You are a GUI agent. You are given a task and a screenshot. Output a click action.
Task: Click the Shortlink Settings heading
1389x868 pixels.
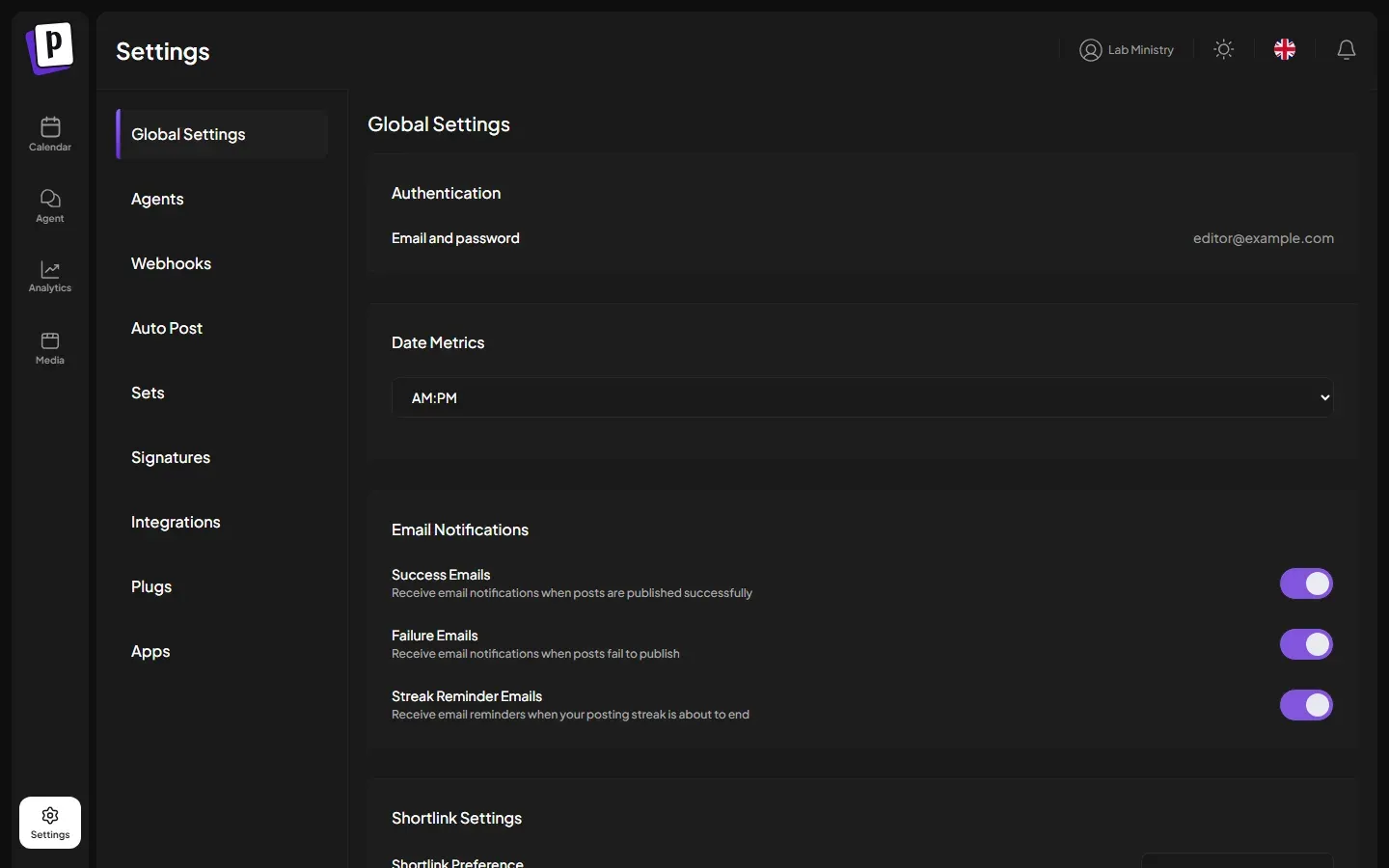456,818
